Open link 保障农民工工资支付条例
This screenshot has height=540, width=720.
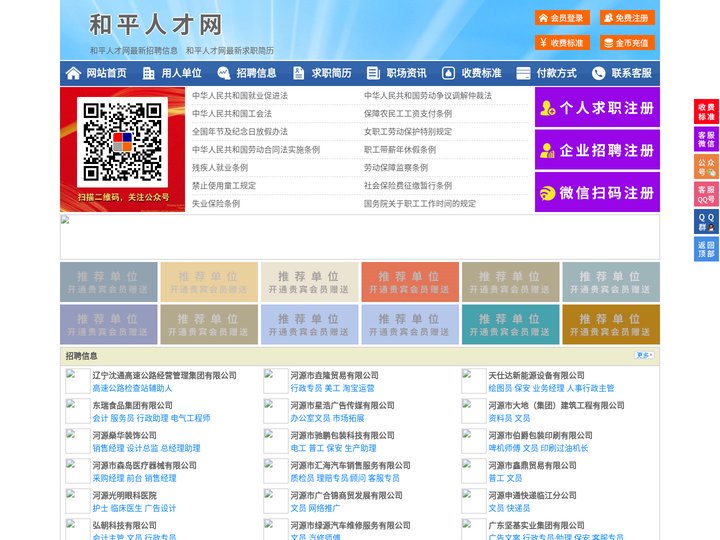point(408,113)
